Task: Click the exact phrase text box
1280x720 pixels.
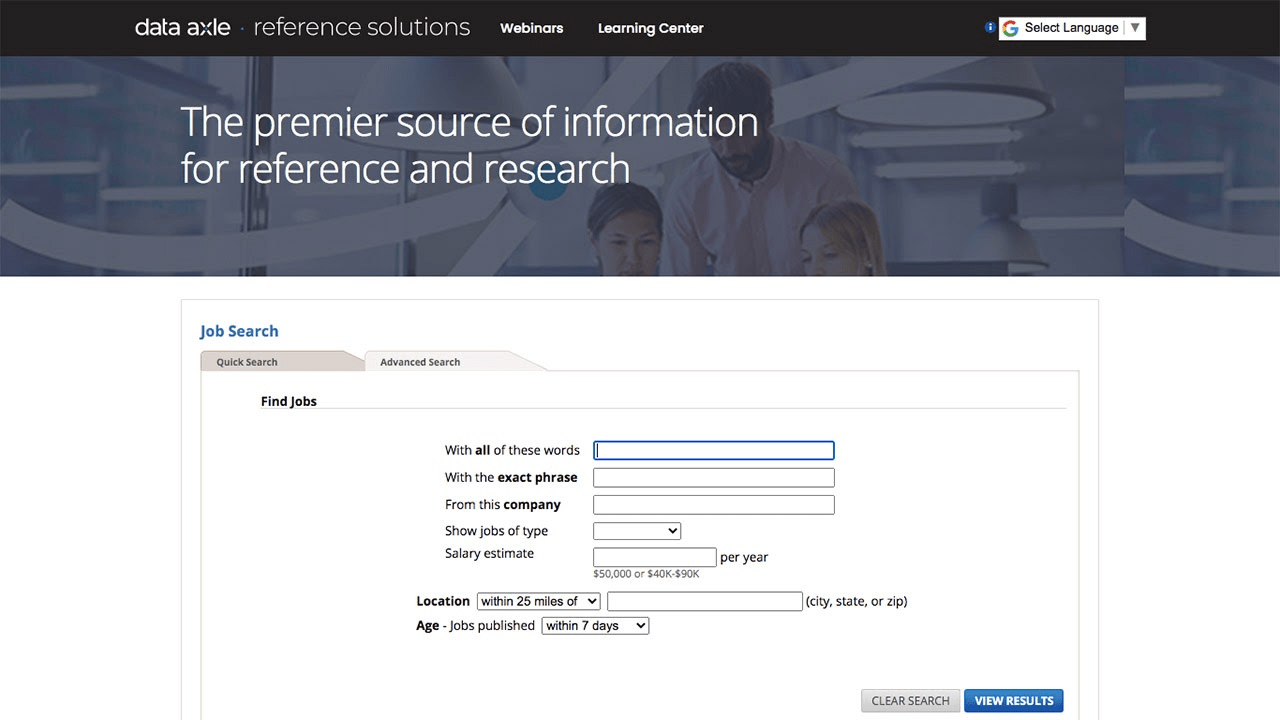Action: click(713, 478)
